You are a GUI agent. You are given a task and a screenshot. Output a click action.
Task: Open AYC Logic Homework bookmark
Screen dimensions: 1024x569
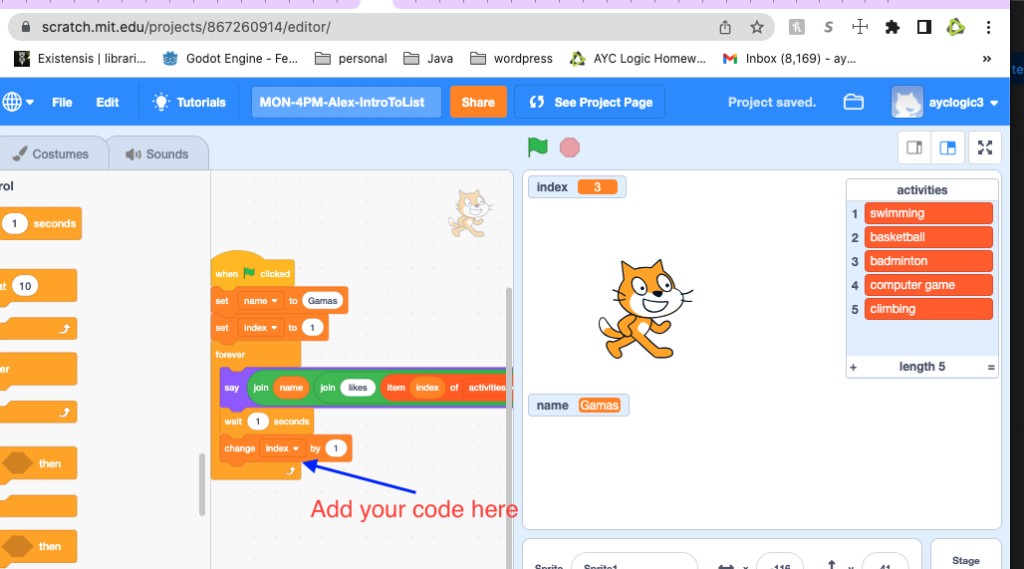[637, 59]
